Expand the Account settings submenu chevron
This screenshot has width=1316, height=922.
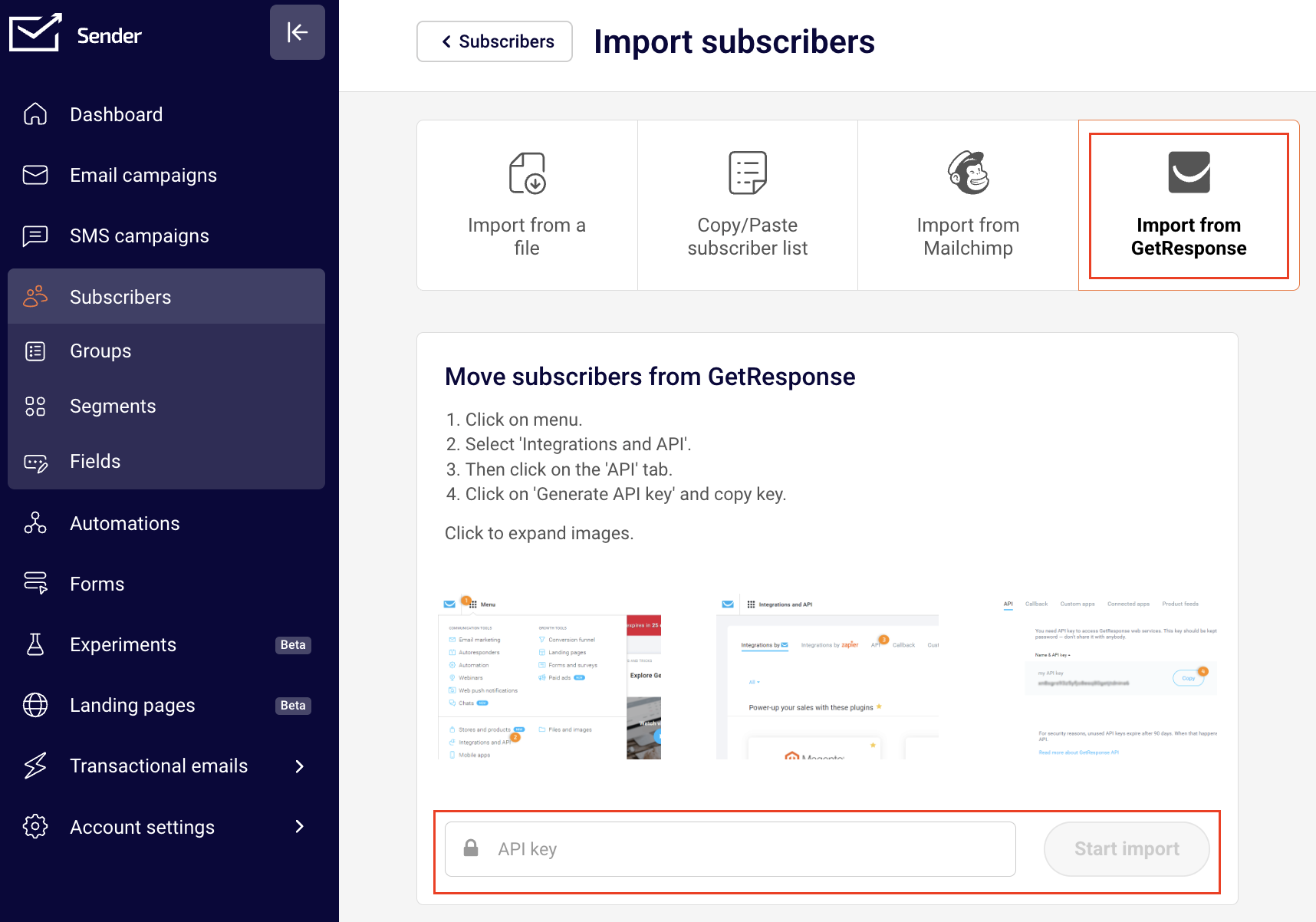click(x=299, y=827)
